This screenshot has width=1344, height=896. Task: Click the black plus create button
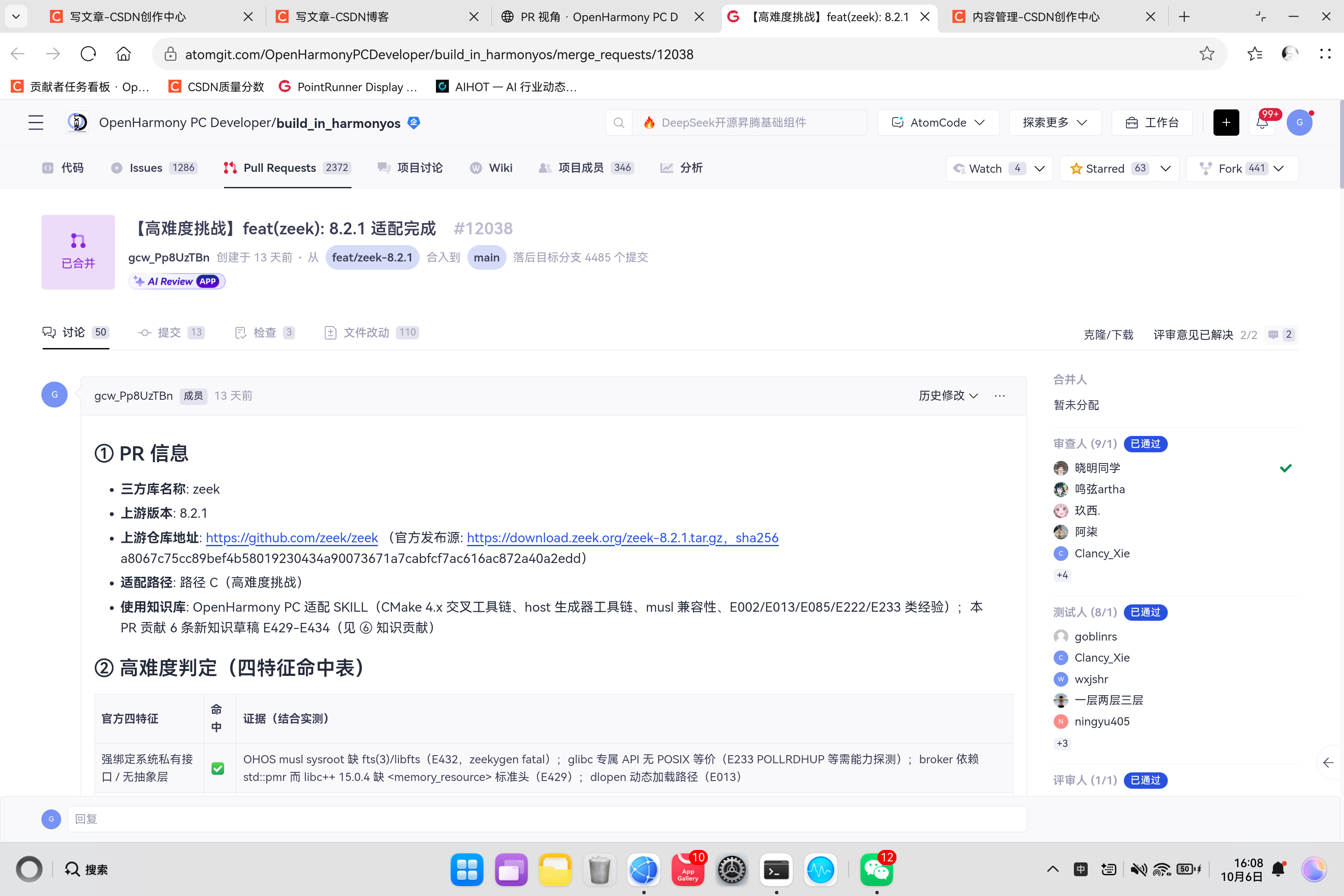(1226, 122)
